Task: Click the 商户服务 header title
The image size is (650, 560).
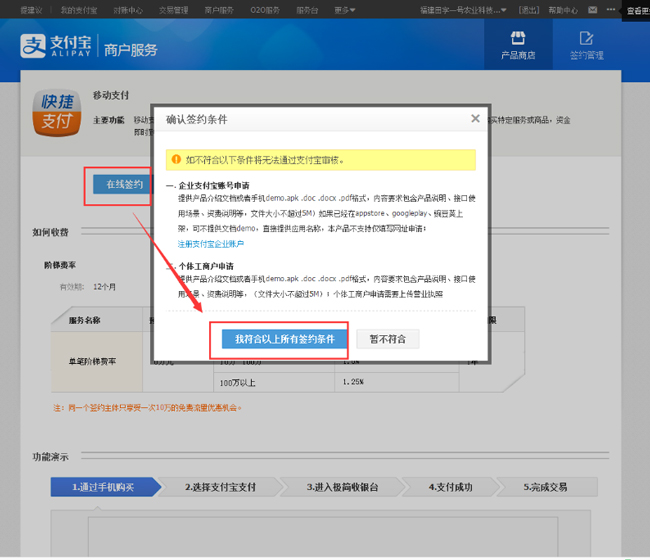Action: pyautogui.click(x=131, y=50)
